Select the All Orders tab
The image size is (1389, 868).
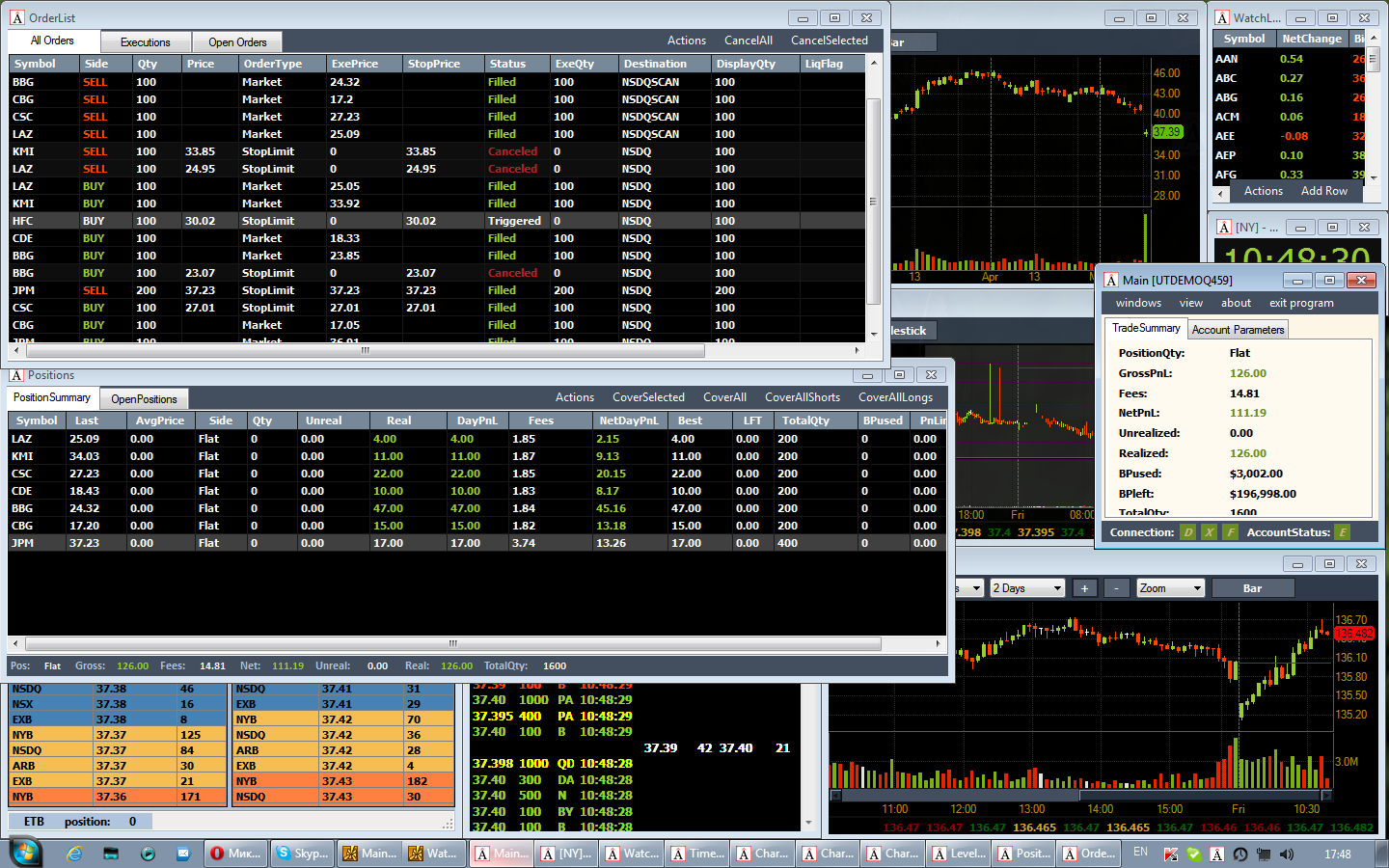52,41
